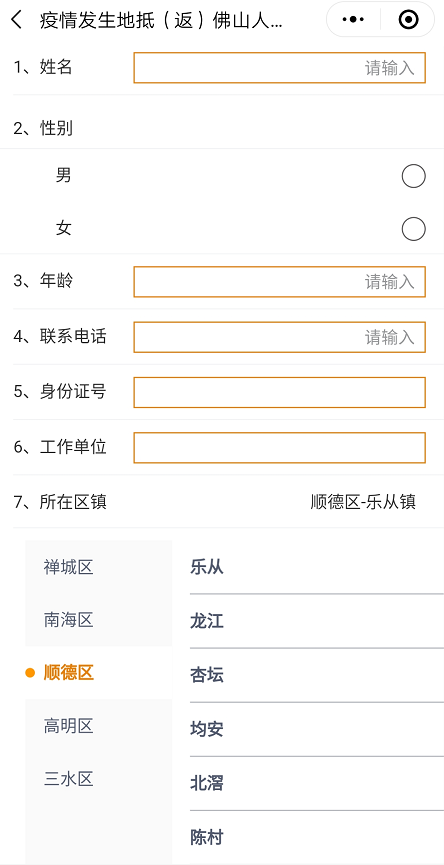Go back using the arrow icon
The image size is (444, 865).
(x=17, y=20)
